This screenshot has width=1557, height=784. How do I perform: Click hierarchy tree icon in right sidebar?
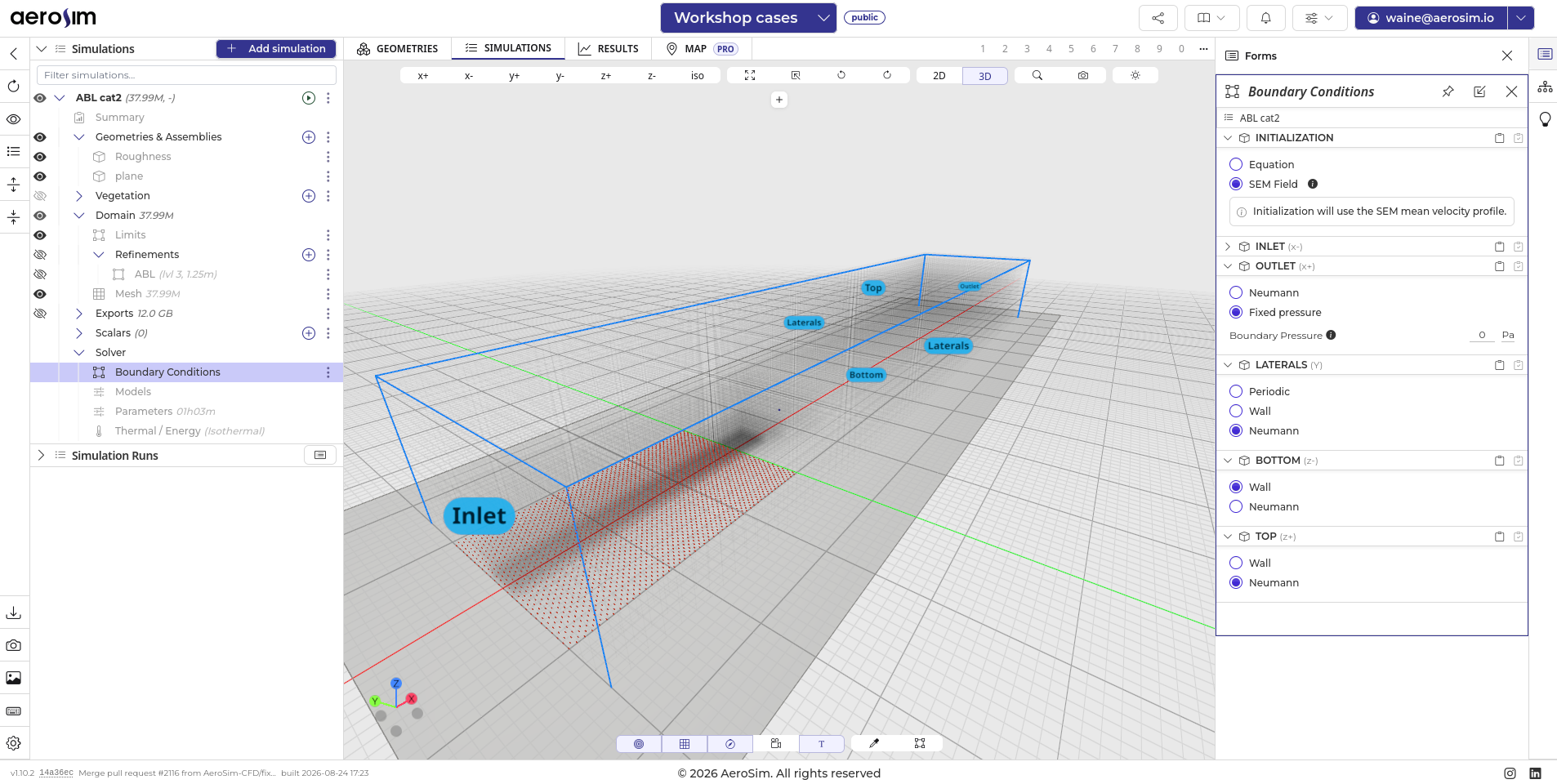(x=1545, y=87)
